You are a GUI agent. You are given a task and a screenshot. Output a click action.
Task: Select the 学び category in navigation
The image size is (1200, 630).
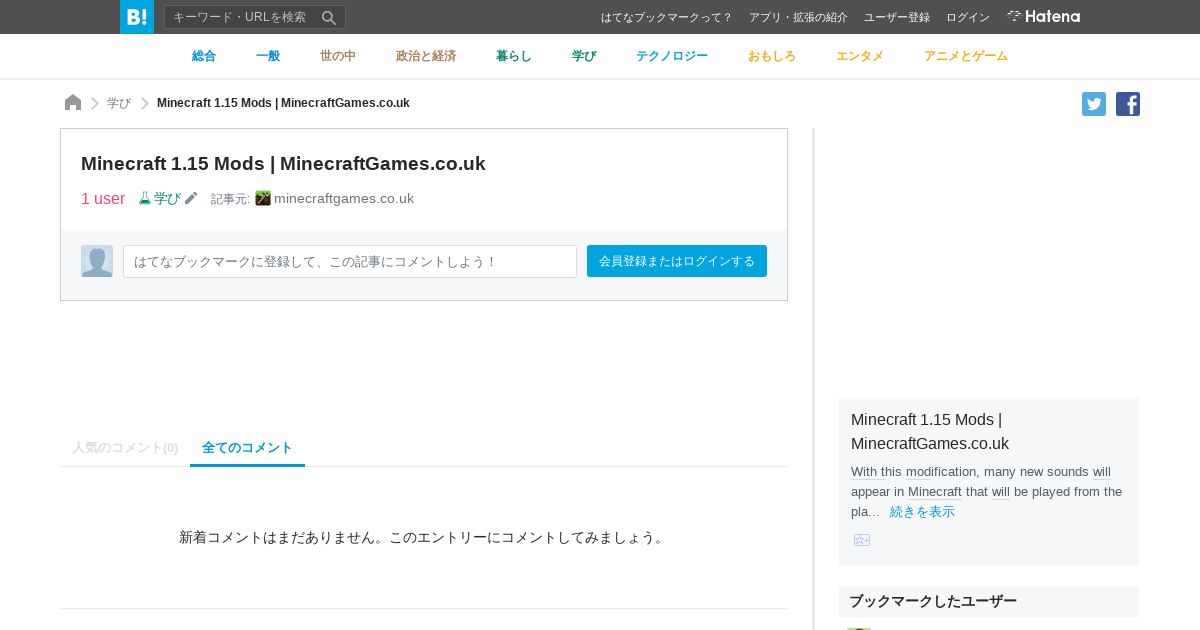pyautogui.click(x=584, y=56)
